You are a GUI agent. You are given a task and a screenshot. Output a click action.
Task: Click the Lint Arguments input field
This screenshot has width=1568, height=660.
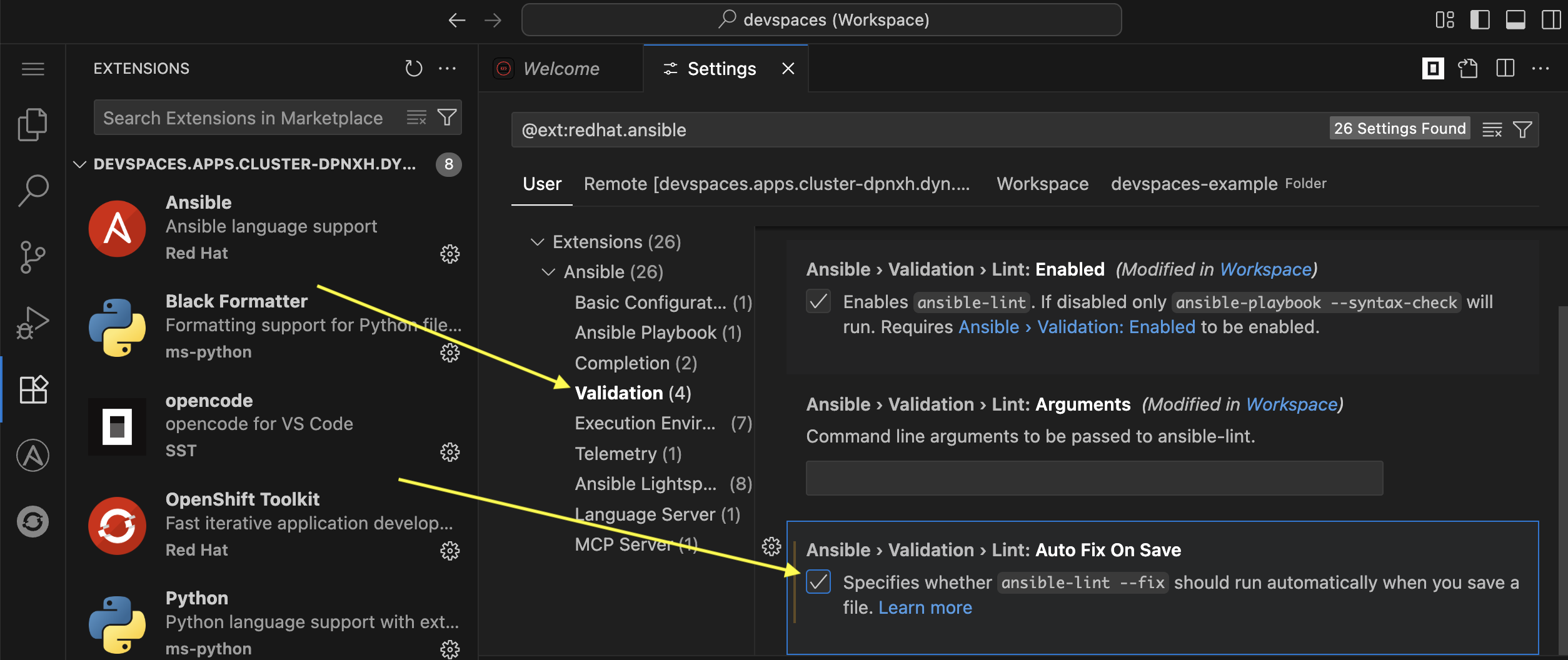coord(1094,478)
